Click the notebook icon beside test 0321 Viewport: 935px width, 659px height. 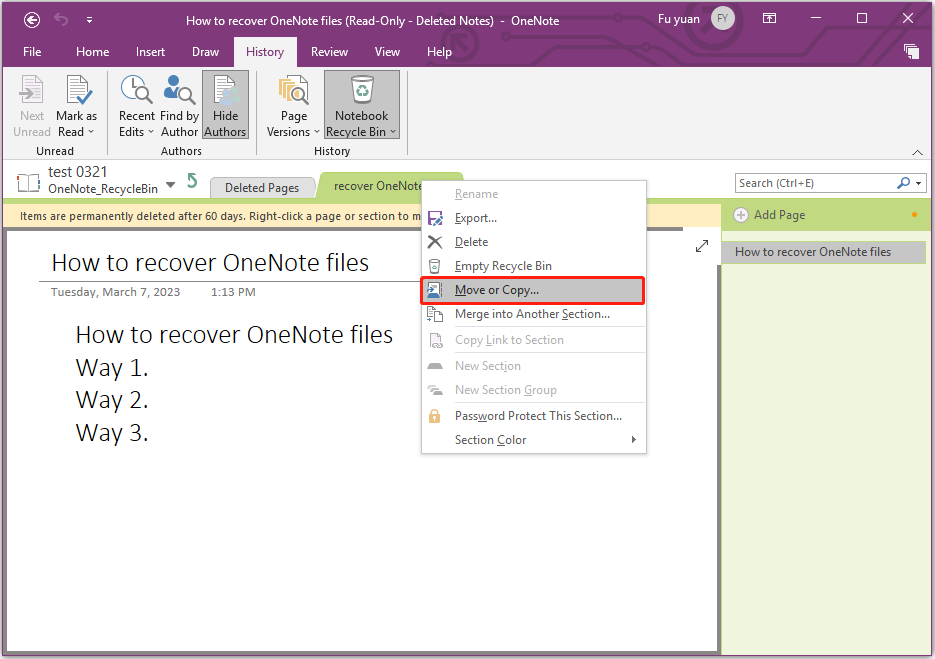[28, 182]
